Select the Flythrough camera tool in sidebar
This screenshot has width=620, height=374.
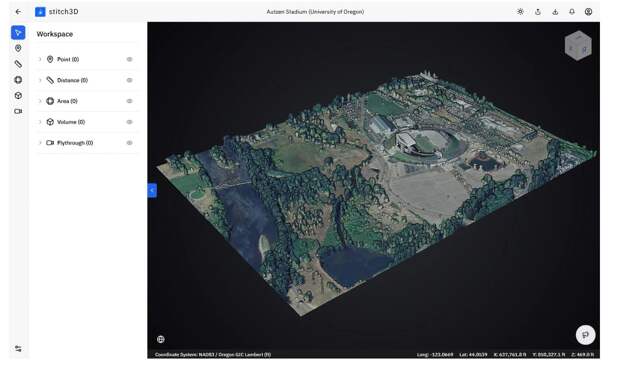click(18, 111)
